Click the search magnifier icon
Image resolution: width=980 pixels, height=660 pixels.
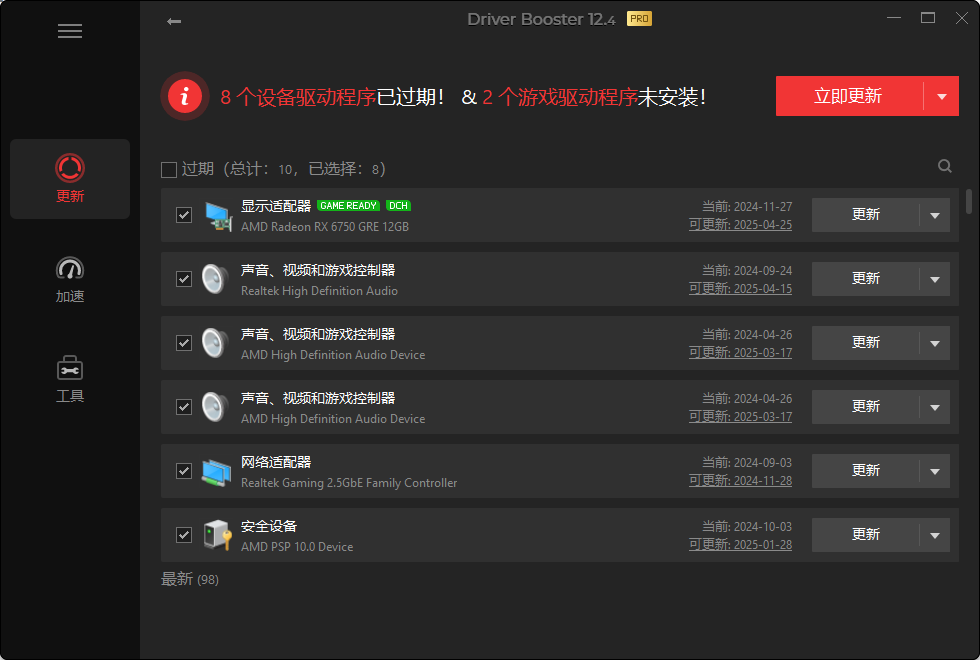(944, 166)
